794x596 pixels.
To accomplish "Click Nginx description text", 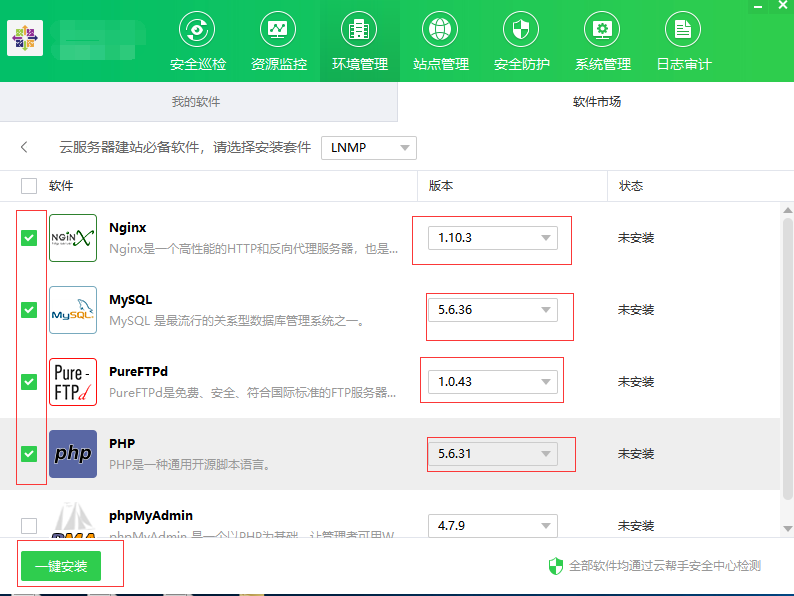I will (254, 249).
